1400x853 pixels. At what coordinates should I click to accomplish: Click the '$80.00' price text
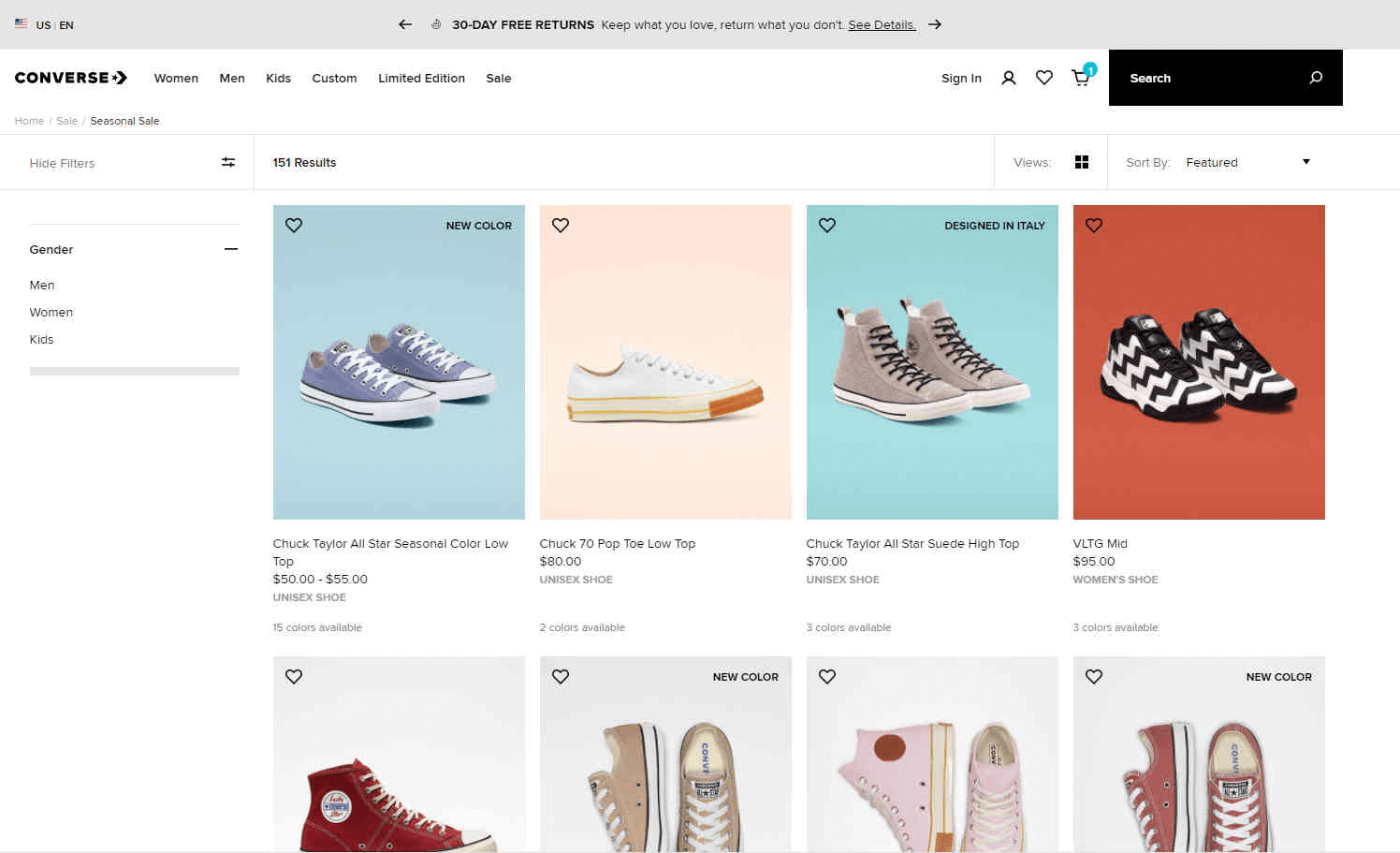561,561
